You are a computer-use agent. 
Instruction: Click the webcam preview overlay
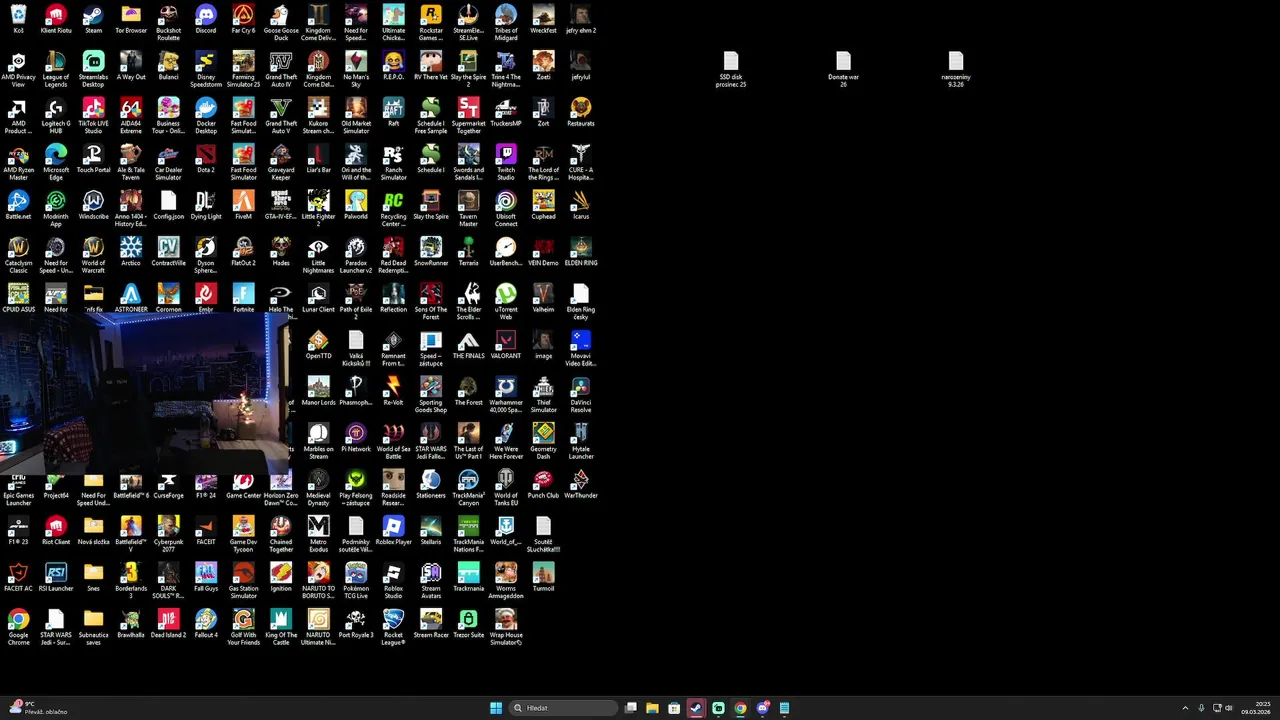145,395
